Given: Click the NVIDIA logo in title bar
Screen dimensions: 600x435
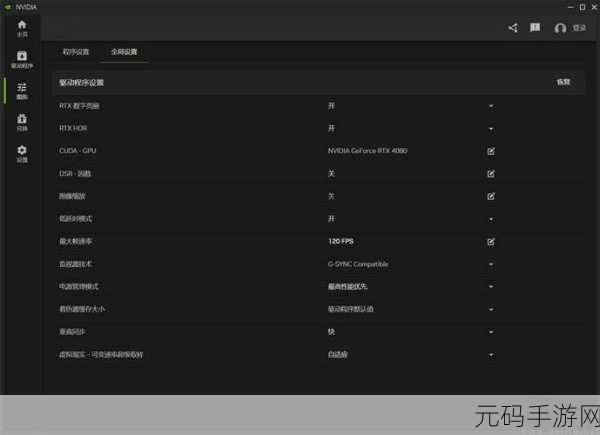Looking at the screenshot, I should tap(8, 7).
